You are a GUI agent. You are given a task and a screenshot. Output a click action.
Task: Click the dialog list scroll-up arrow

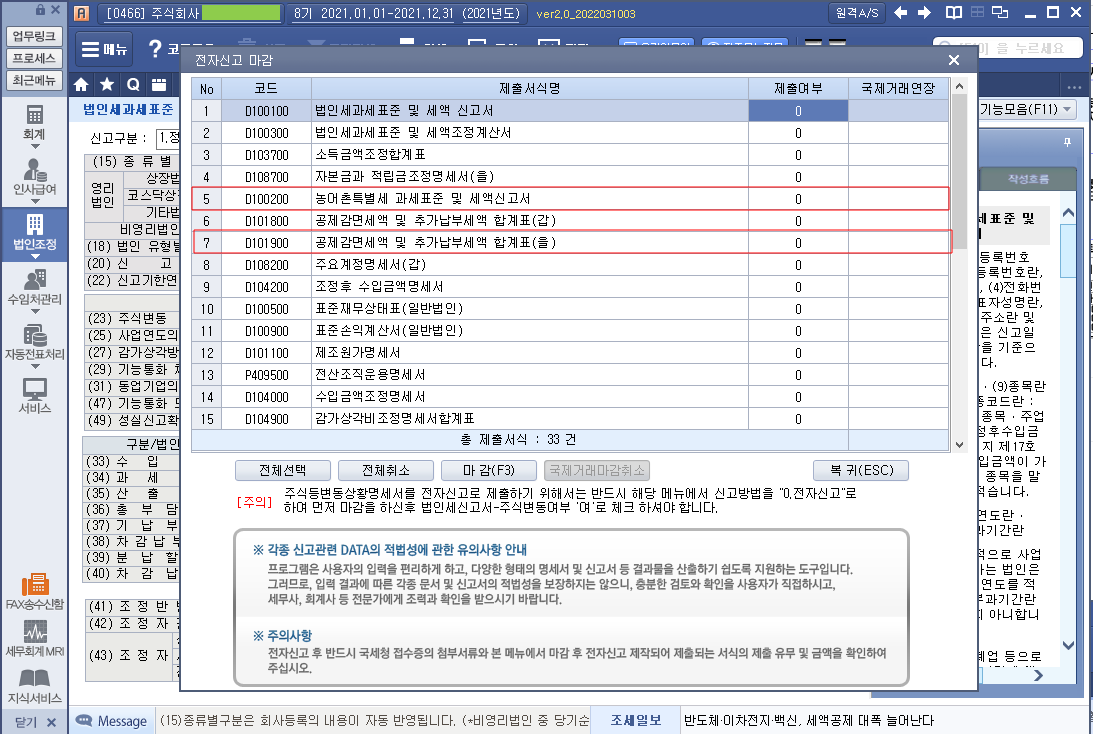pos(959,86)
